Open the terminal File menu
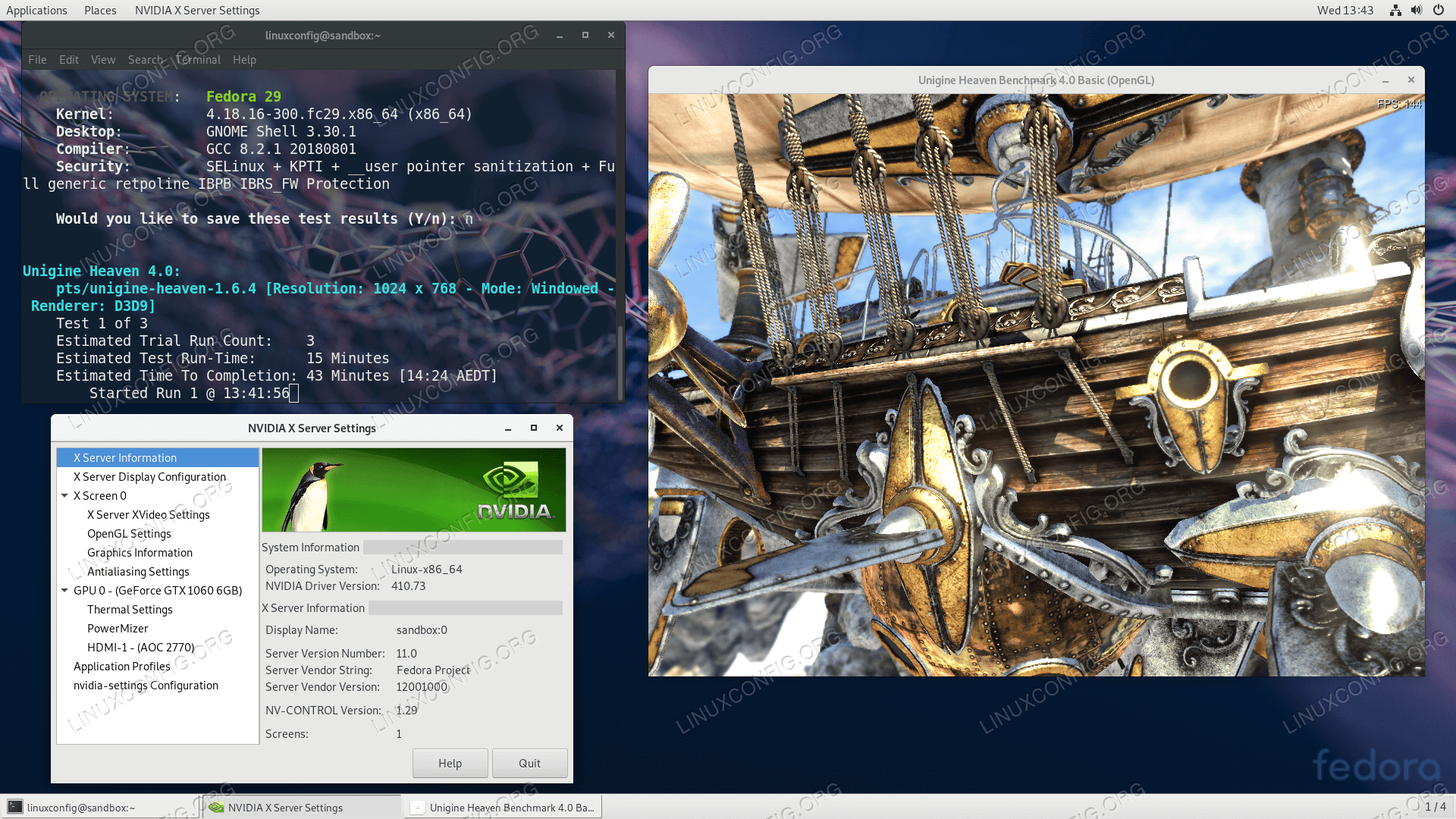Screen dimensions: 1456x819 click(37, 59)
